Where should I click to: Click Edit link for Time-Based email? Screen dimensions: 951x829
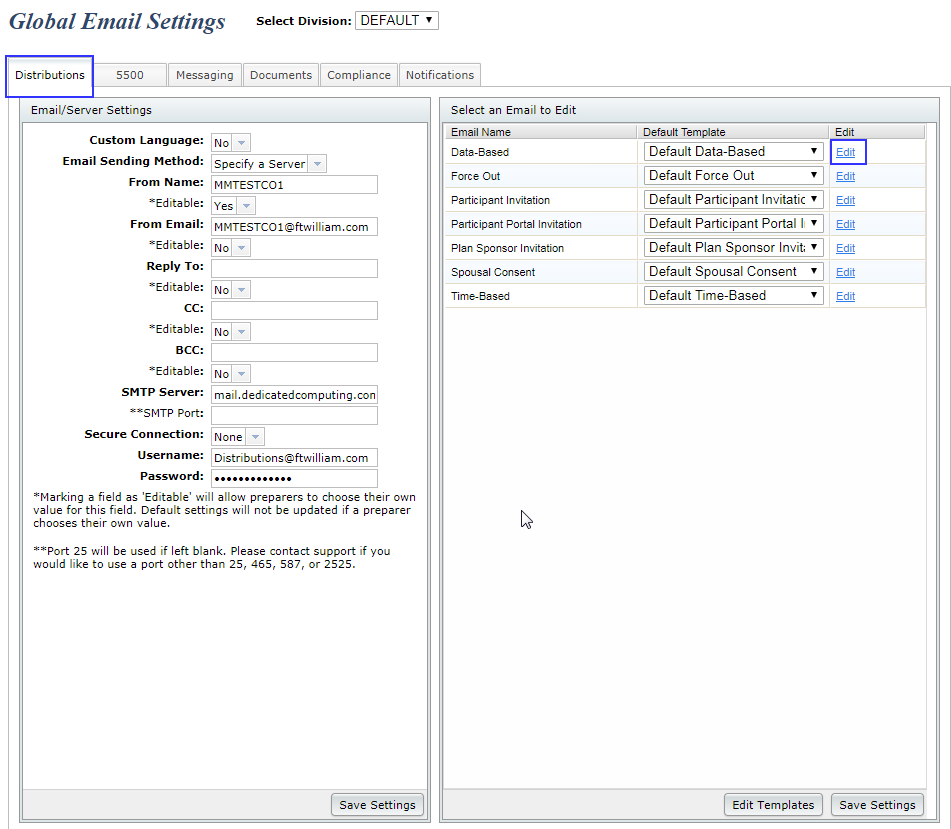click(845, 296)
